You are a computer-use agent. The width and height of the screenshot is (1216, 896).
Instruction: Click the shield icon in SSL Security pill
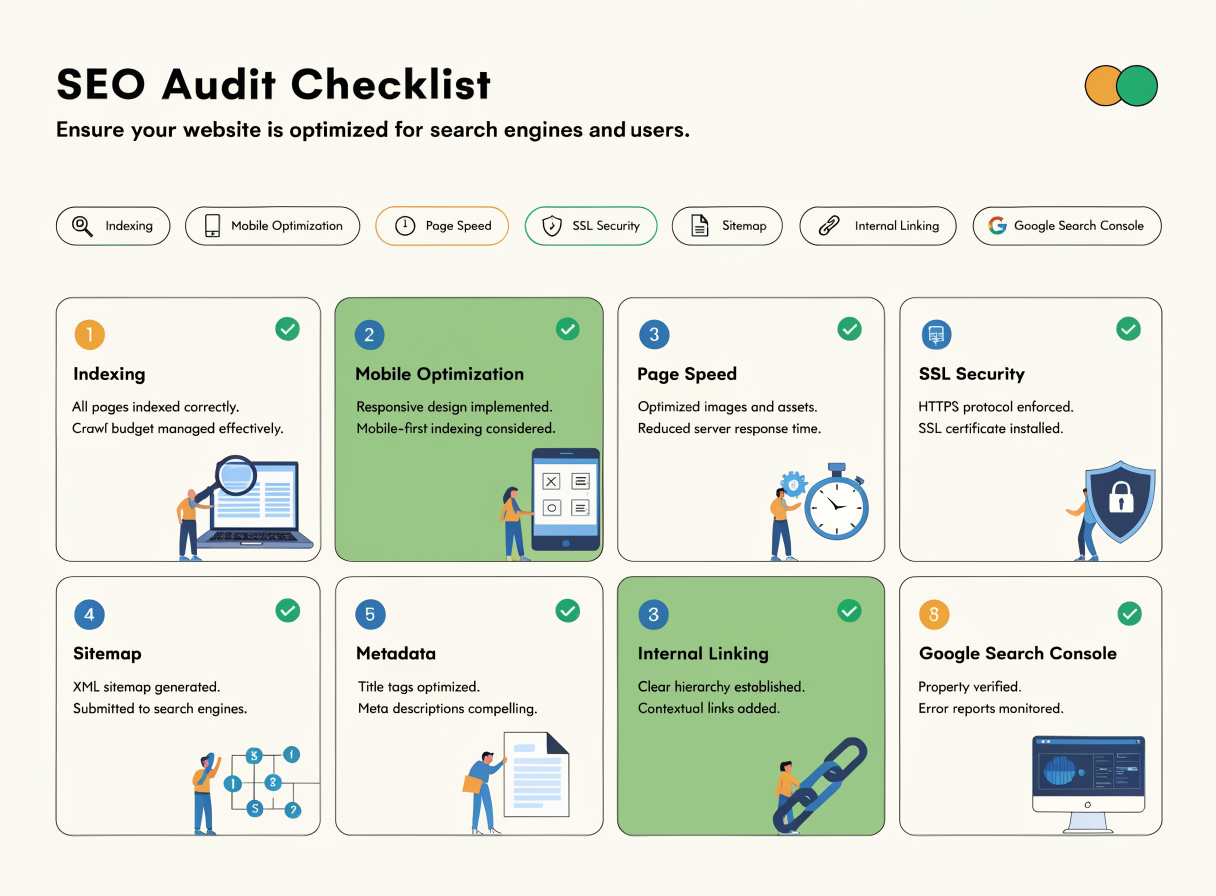[x=552, y=226]
